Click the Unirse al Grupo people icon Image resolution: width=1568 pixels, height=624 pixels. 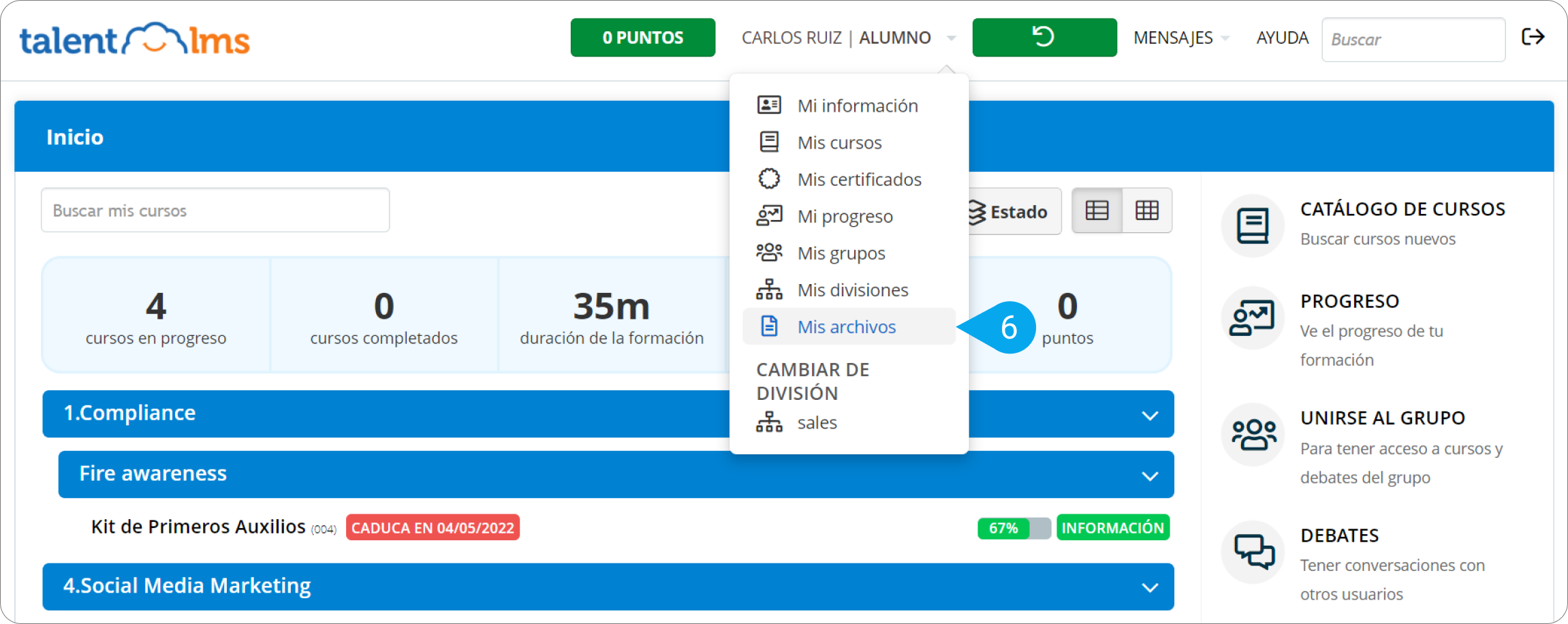tap(1252, 435)
